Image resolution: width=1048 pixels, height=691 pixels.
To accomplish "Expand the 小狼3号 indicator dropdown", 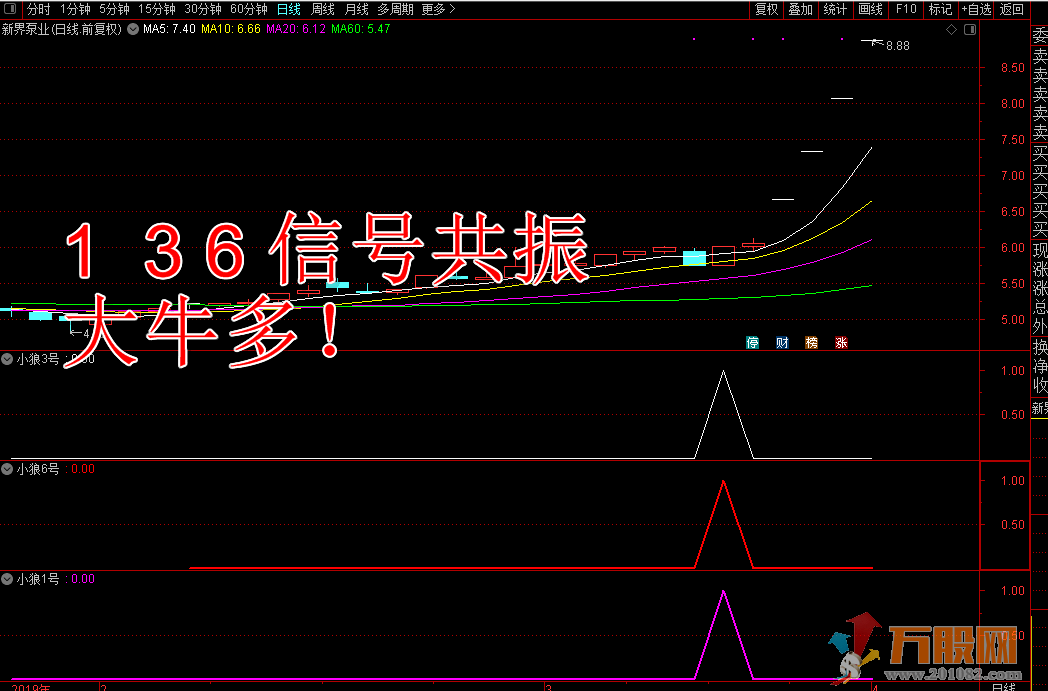I will (x=7, y=360).
